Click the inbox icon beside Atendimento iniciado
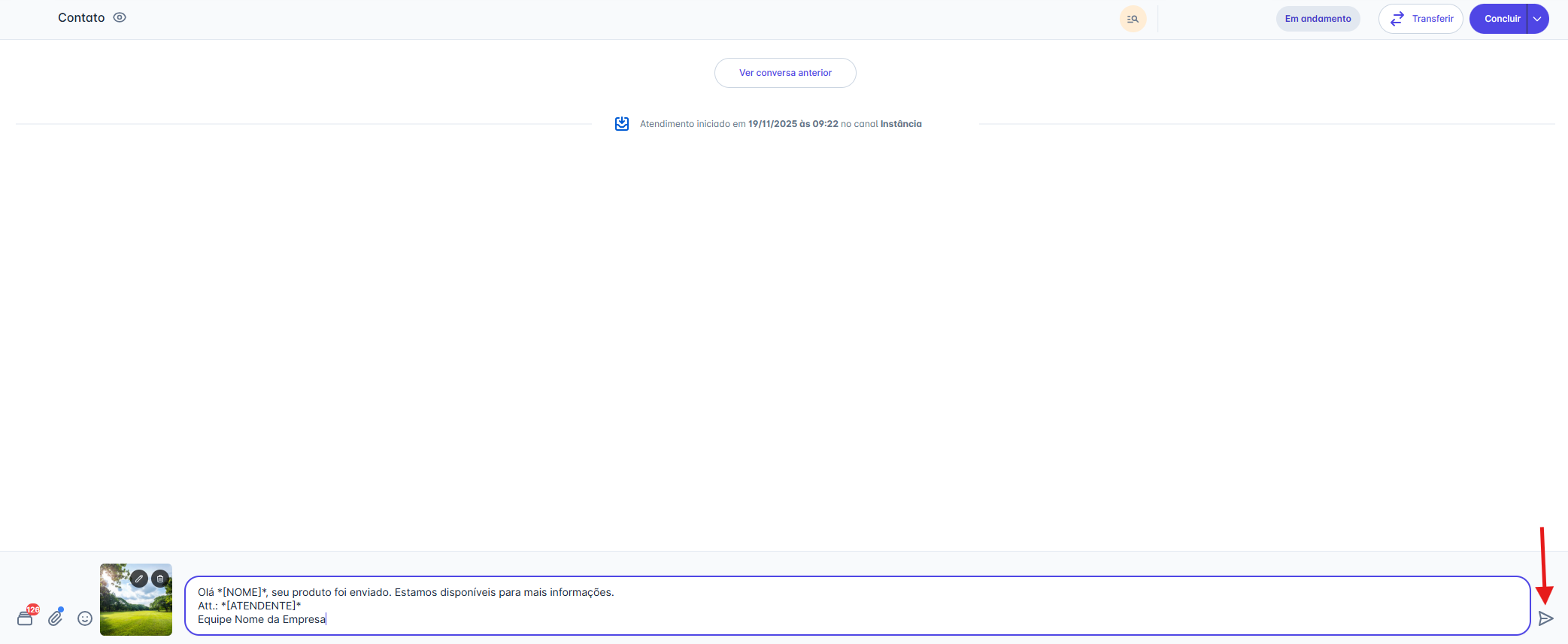 622,124
